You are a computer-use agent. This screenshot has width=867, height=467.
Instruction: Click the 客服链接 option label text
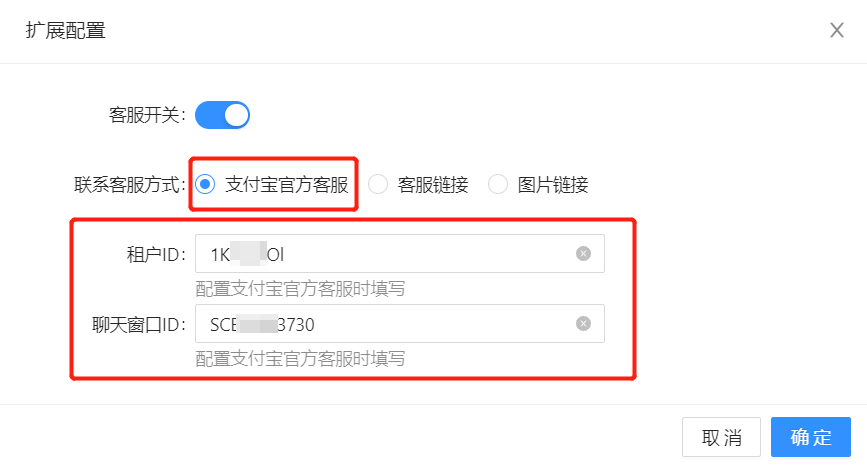(433, 185)
